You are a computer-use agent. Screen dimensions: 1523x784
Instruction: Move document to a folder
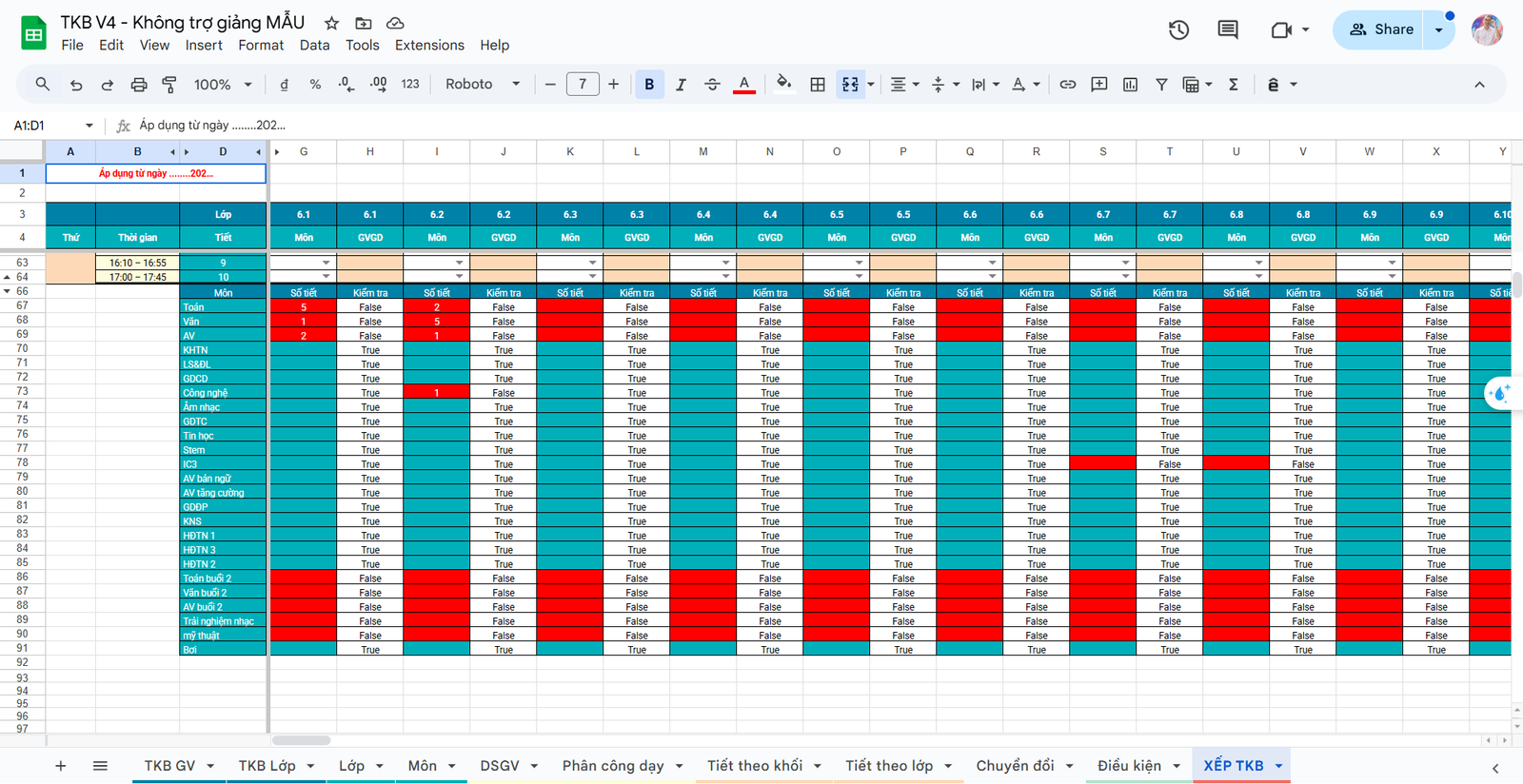tap(364, 23)
